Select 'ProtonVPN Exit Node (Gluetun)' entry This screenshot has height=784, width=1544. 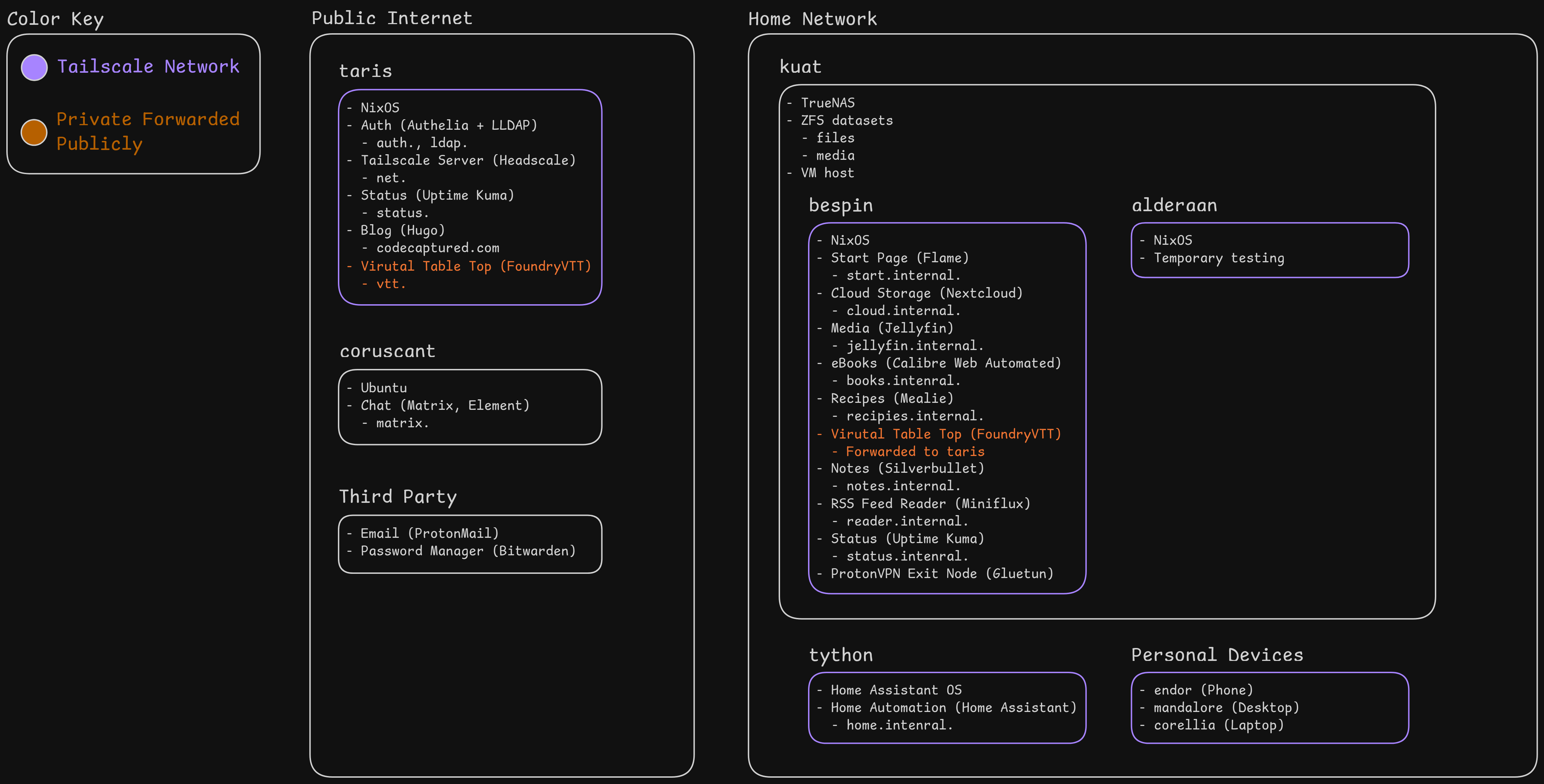[x=942, y=573]
